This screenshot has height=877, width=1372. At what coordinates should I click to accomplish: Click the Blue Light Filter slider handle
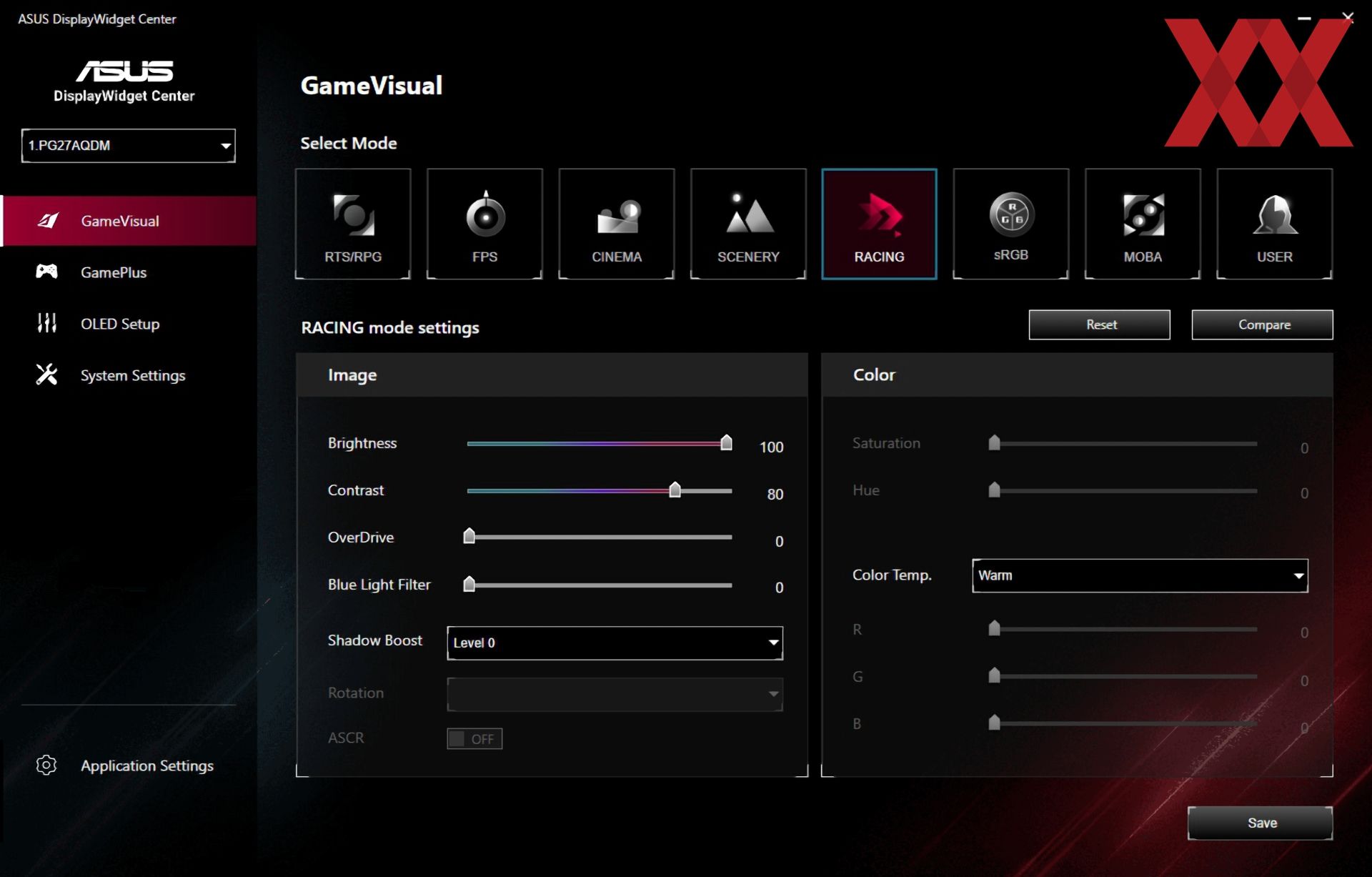point(469,584)
